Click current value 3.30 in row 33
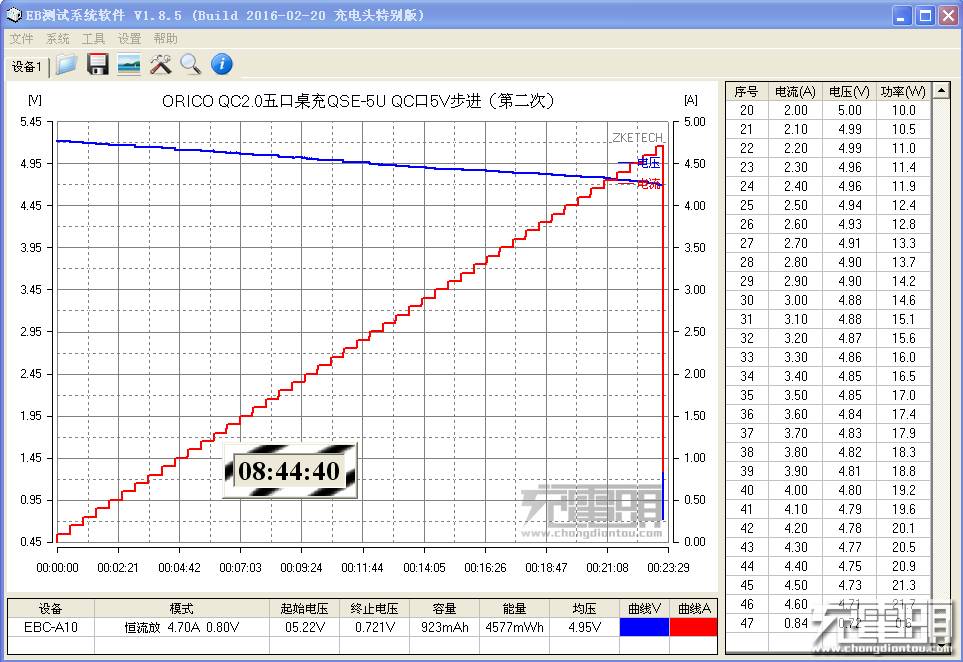963x662 pixels. 795,357
